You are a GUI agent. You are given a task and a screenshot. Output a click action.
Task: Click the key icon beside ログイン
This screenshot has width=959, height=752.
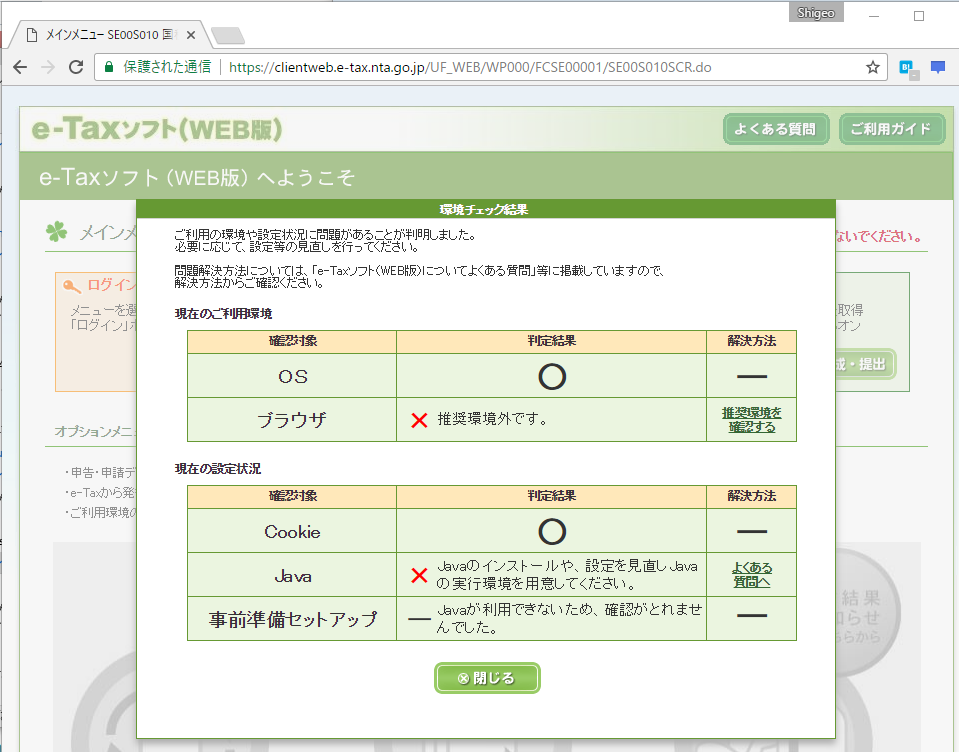click(72, 286)
